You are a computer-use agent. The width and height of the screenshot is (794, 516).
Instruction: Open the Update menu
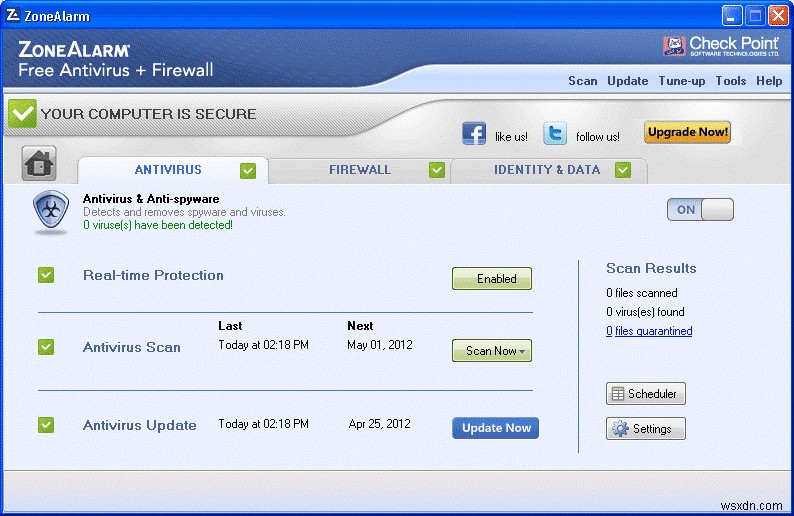coord(627,81)
